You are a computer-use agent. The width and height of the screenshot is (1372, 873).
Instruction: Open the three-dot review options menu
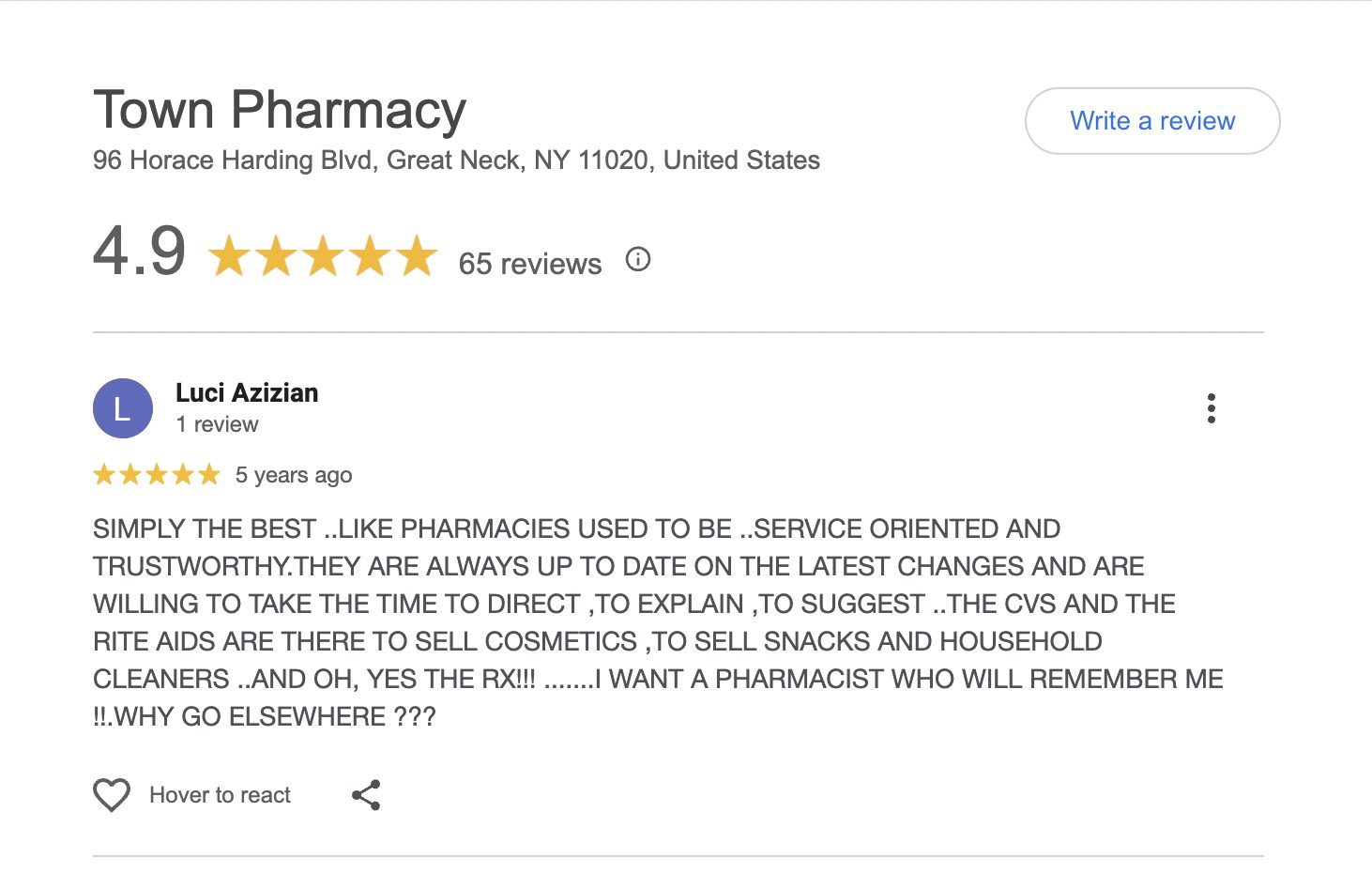pos(1211,408)
